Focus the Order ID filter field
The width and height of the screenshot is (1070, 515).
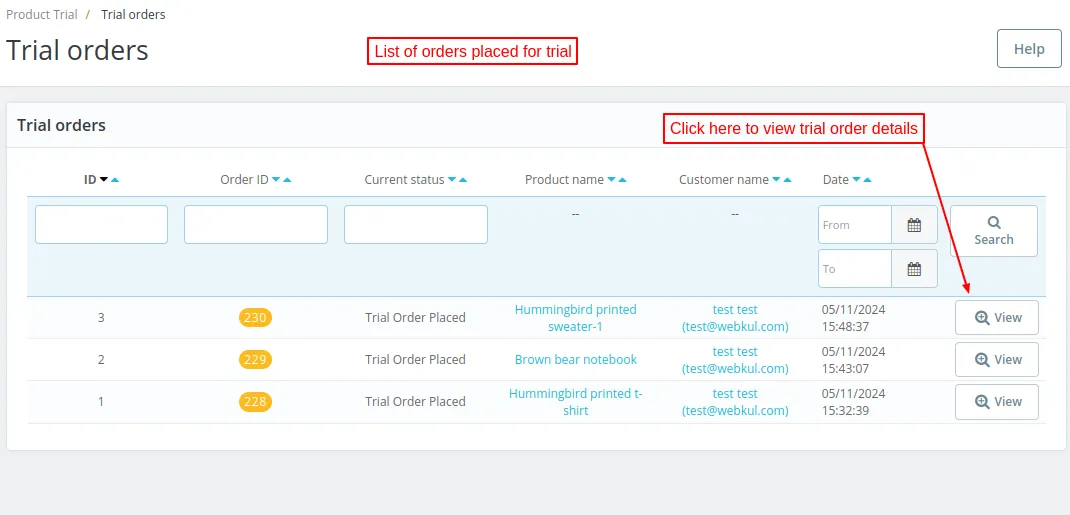click(x=255, y=225)
